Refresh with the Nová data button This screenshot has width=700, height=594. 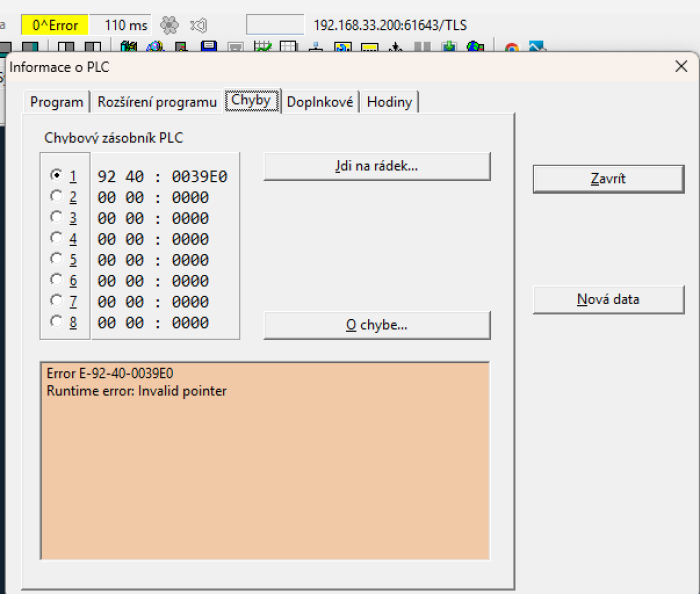[608, 299]
